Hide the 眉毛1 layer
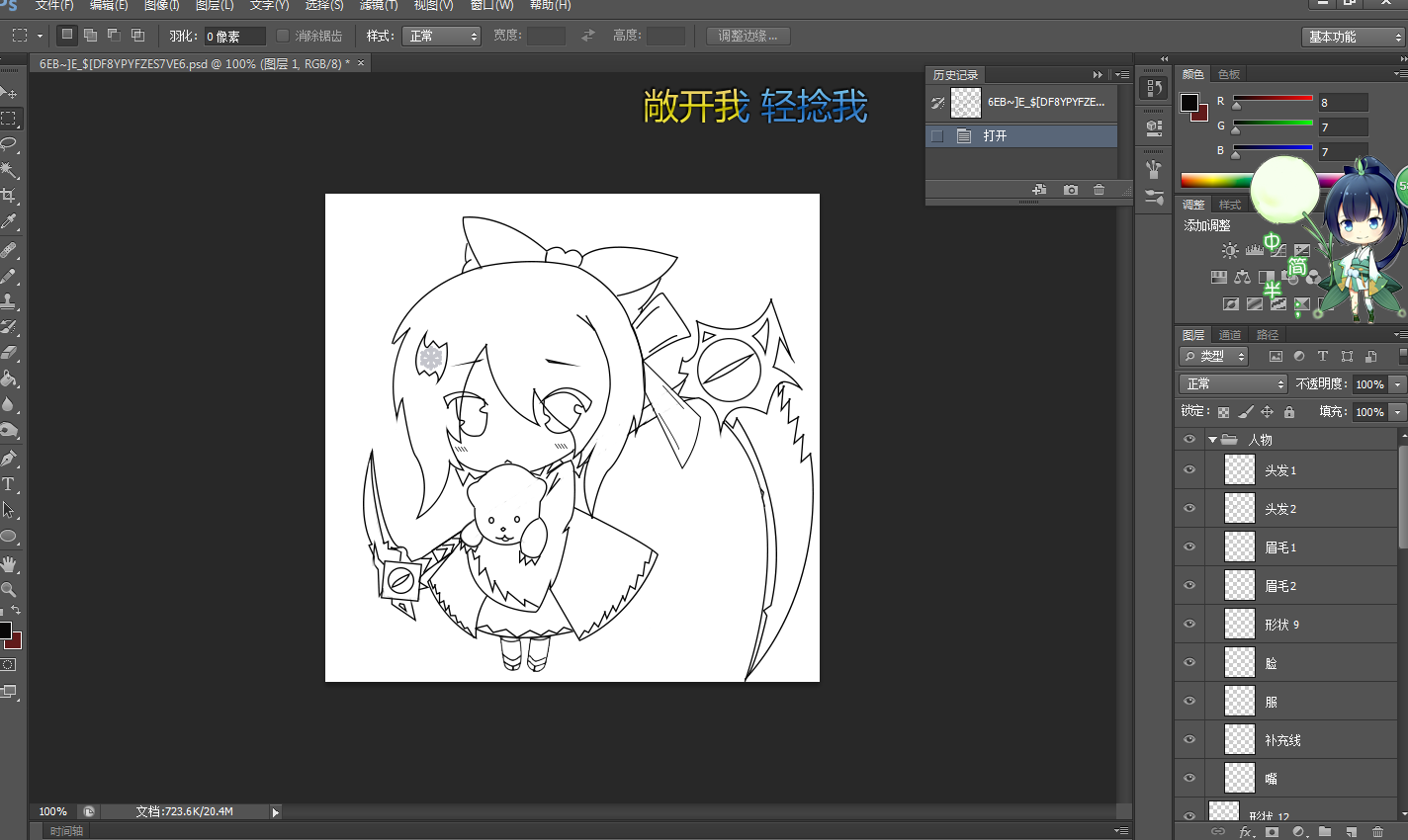The width and height of the screenshot is (1408, 840). coord(1189,547)
